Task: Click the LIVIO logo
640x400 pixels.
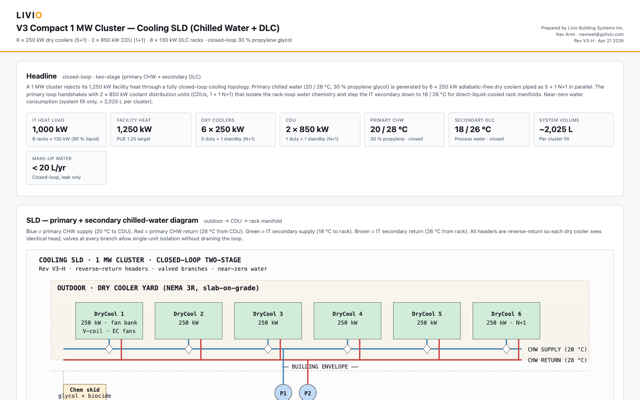Action: click(29, 15)
